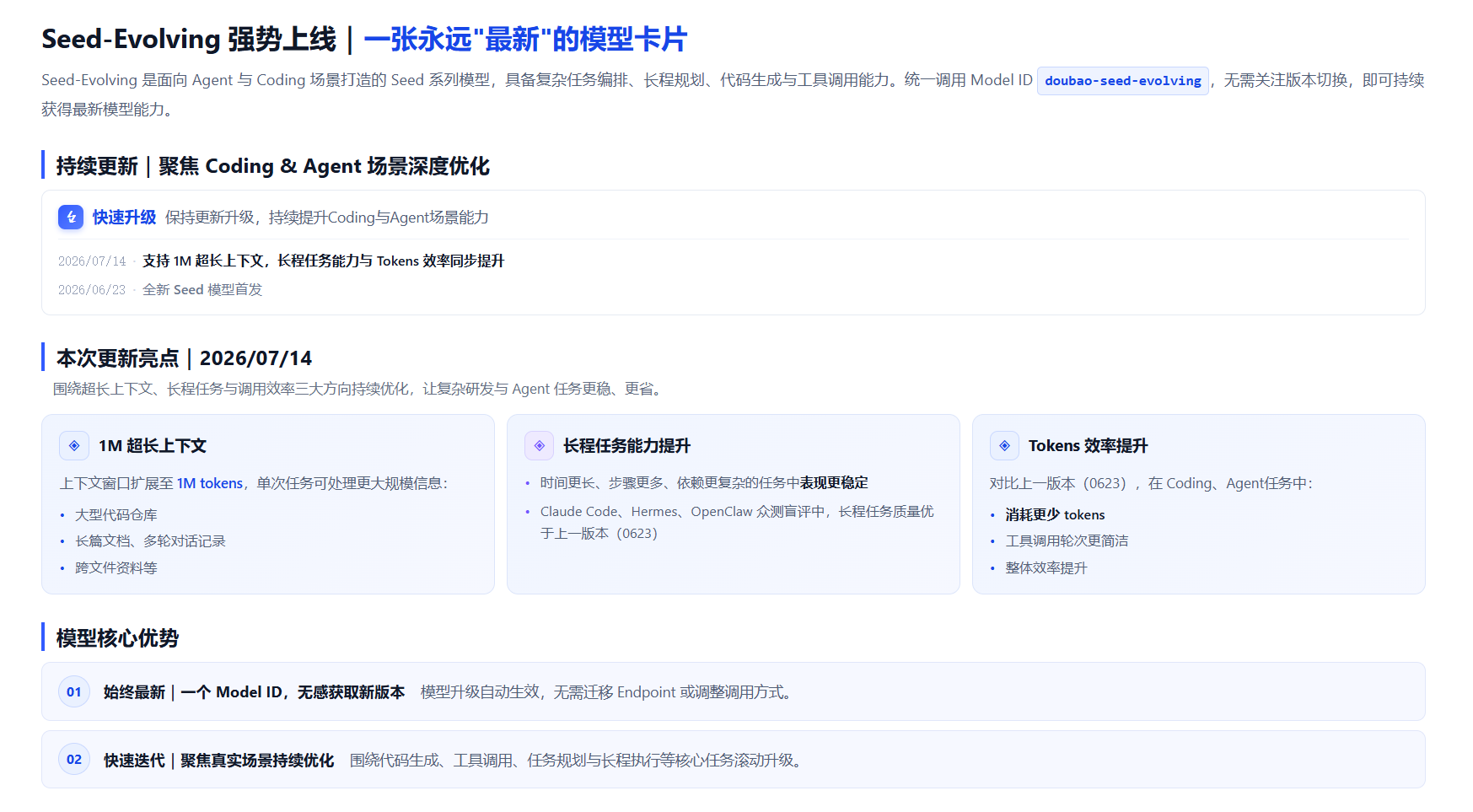Image resolution: width=1473 pixels, height=812 pixels.
Task: Click the card title Tokens 效率提升
Action: (1088, 445)
